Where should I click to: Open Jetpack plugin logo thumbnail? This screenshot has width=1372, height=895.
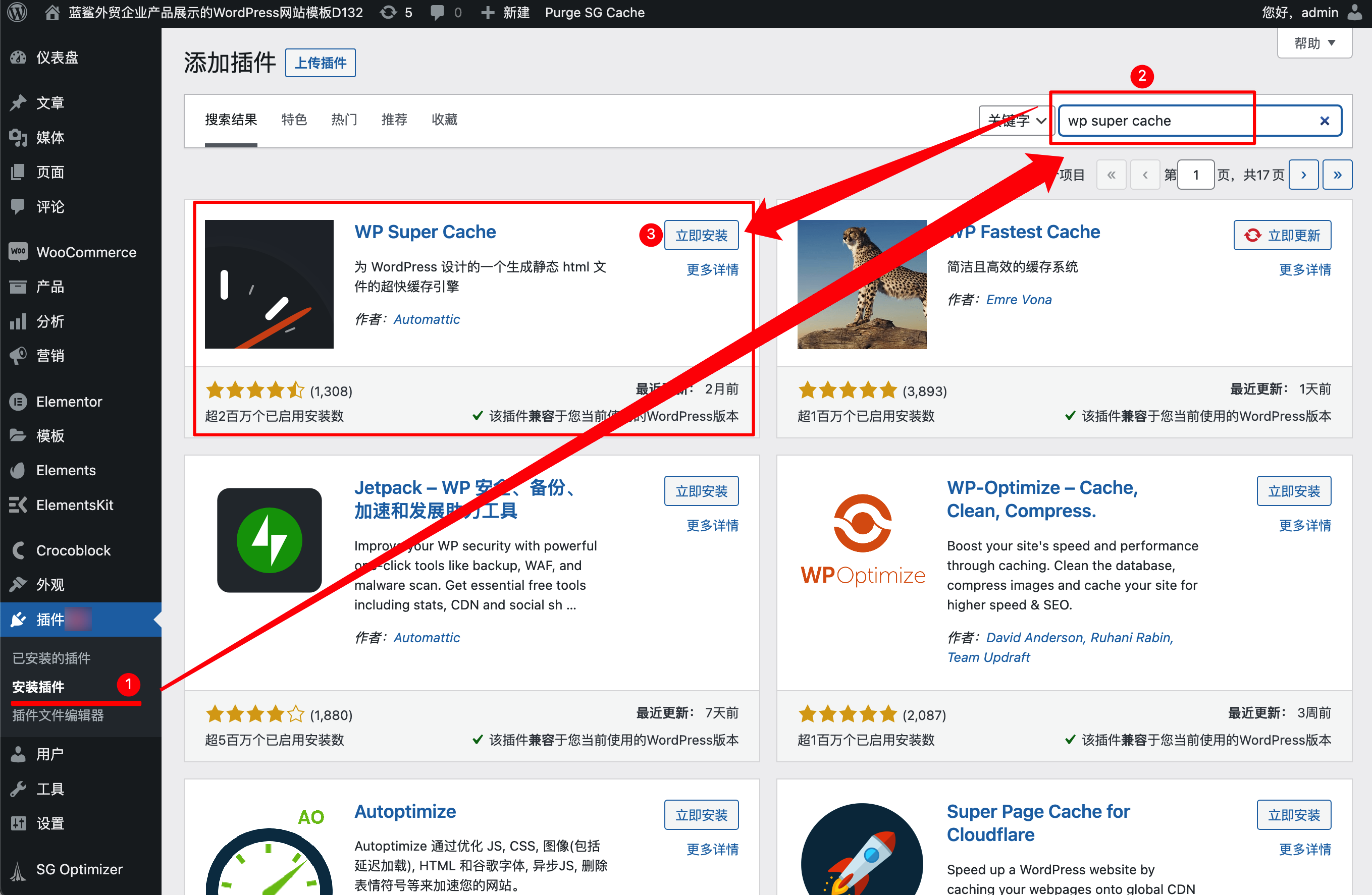coord(269,540)
